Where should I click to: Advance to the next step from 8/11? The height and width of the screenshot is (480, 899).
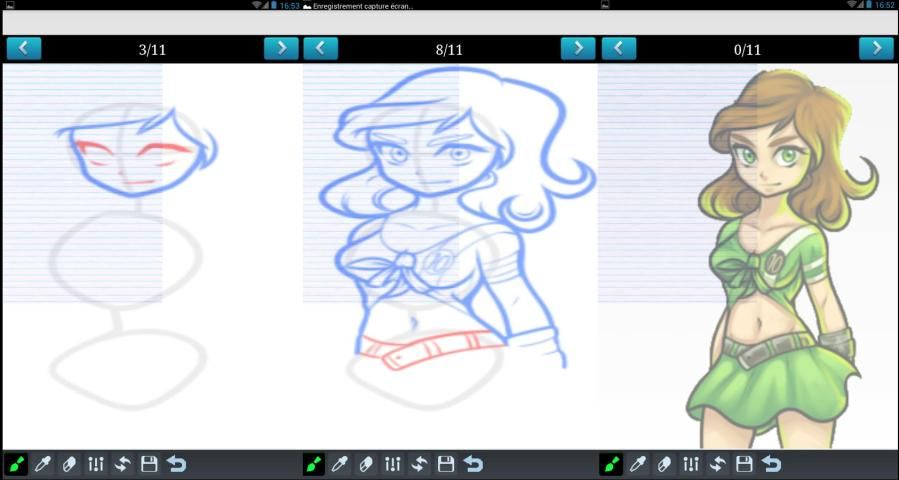click(x=578, y=48)
